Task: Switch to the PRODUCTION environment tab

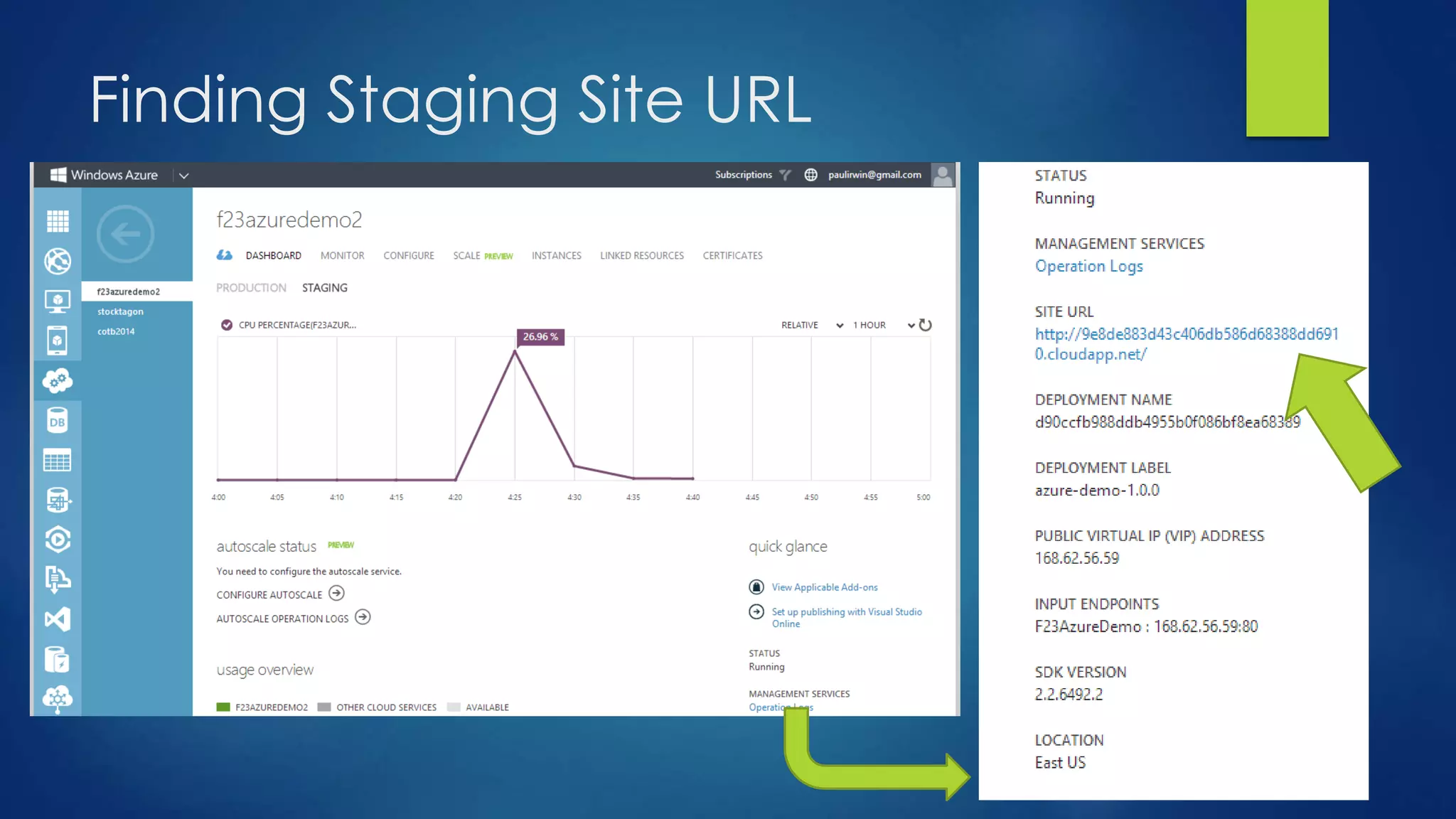Action: (251, 288)
